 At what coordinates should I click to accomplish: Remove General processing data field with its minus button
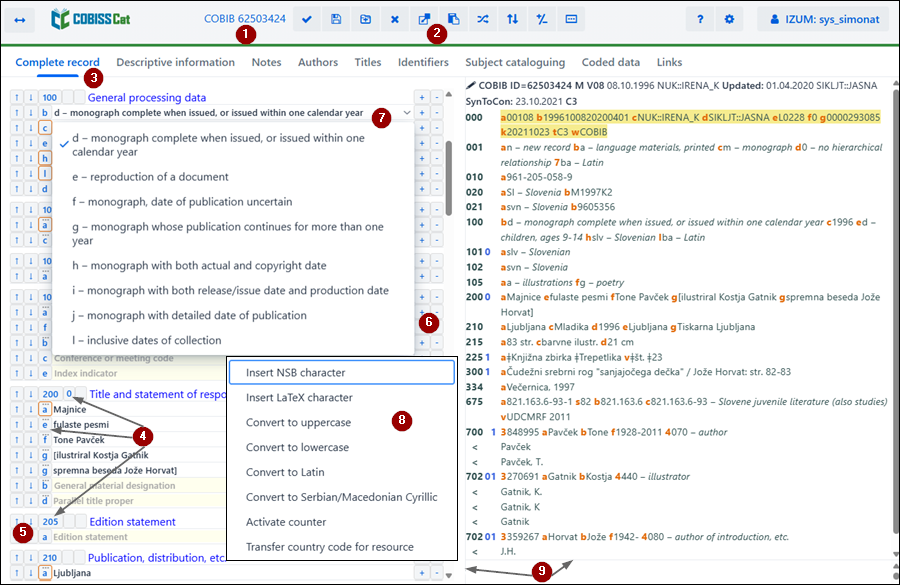(x=437, y=98)
